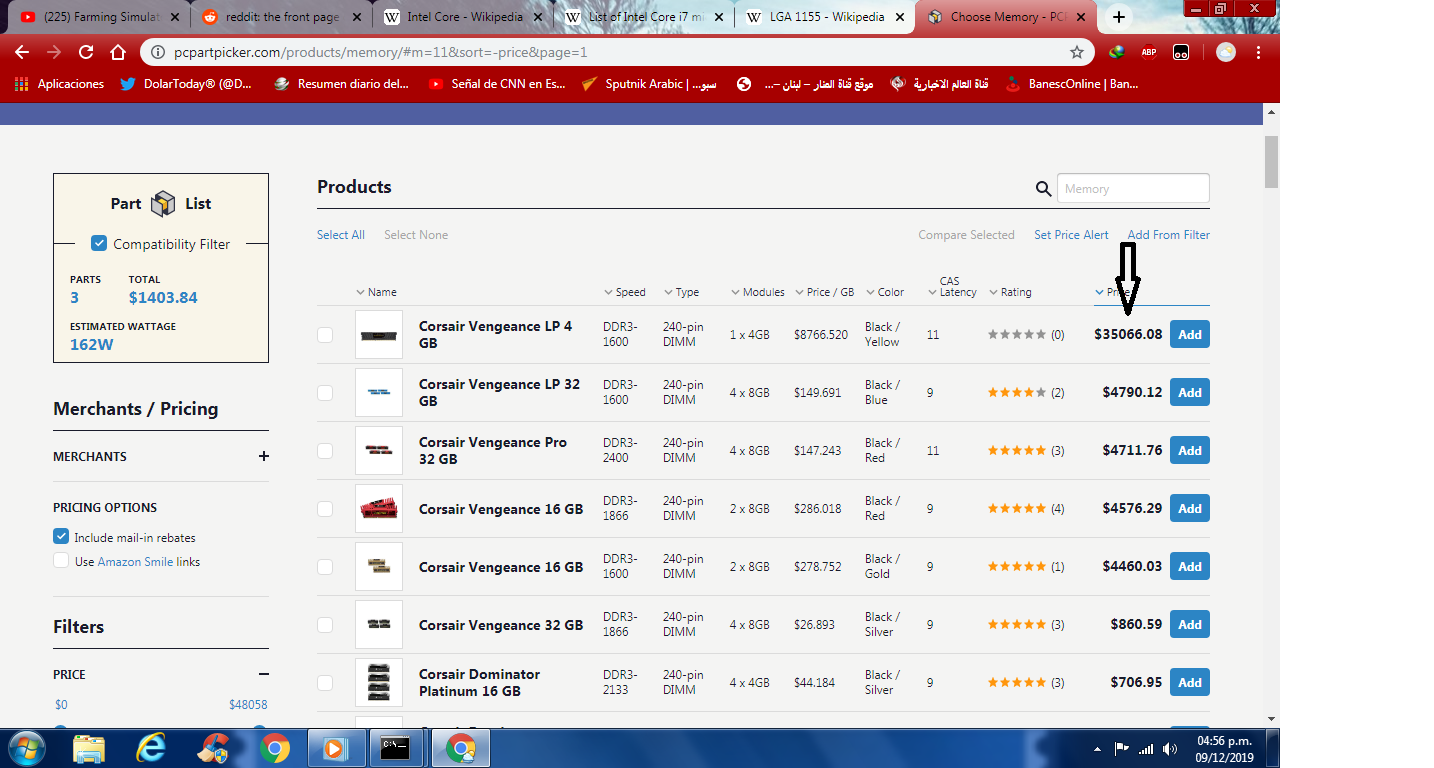The width and height of the screenshot is (1434, 768).
Task: Click the Select All link
Action: click(341, 235)
